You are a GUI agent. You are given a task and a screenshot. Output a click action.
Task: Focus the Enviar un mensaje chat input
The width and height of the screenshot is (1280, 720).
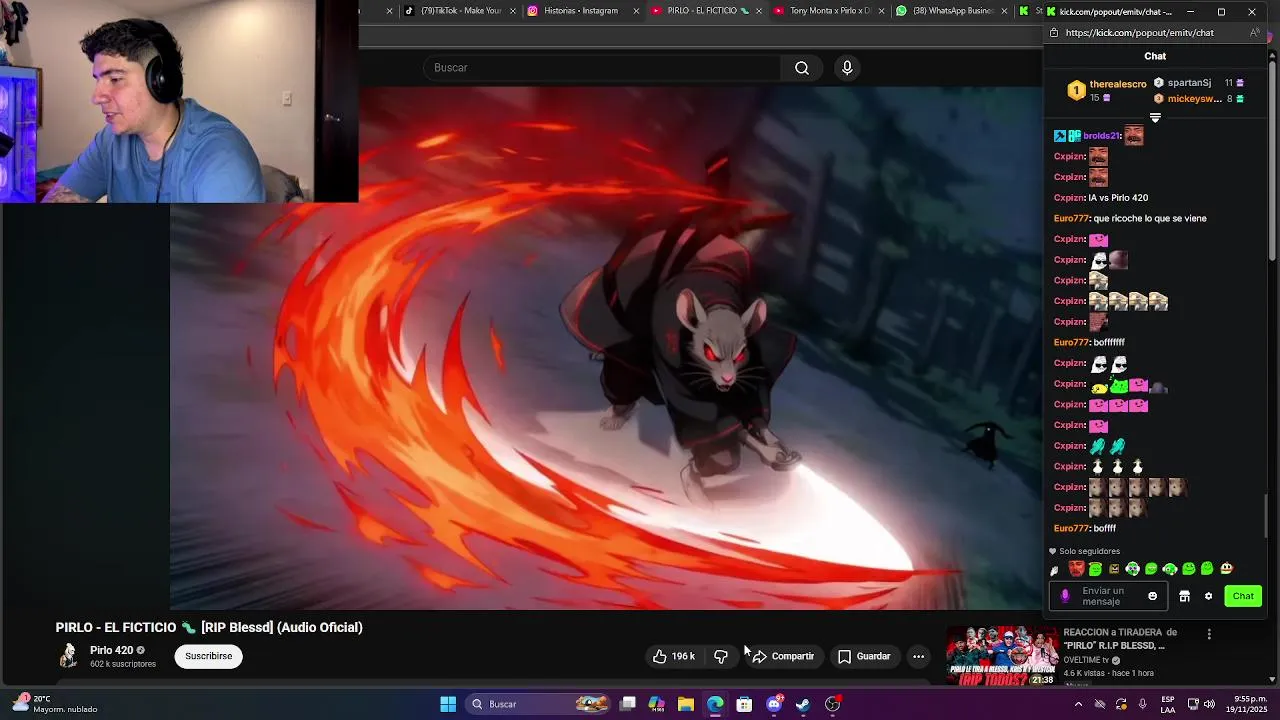point(1109,596)
